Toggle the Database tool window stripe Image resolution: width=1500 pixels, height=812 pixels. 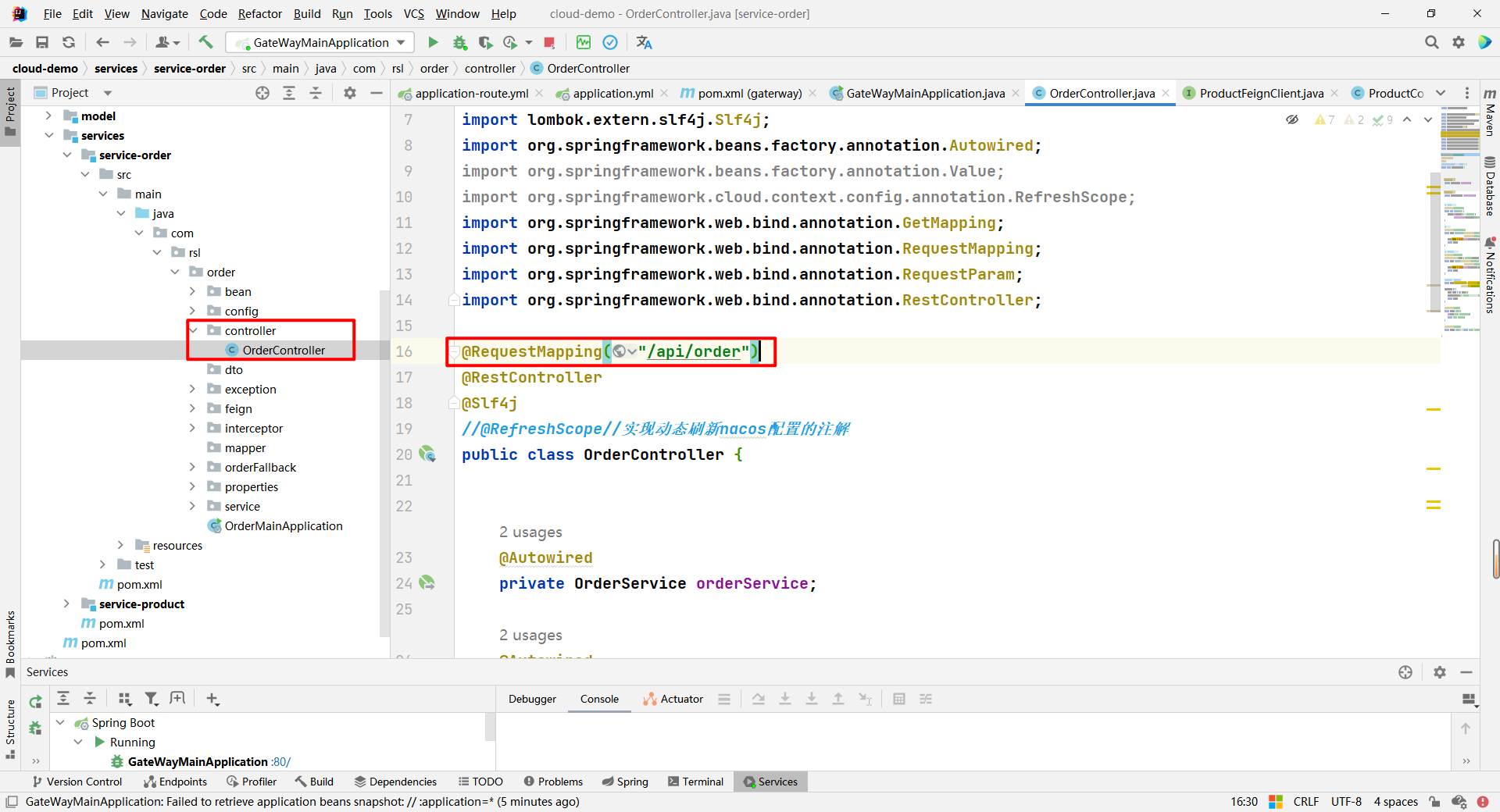pyautogui.click(x=1490, y=186)
